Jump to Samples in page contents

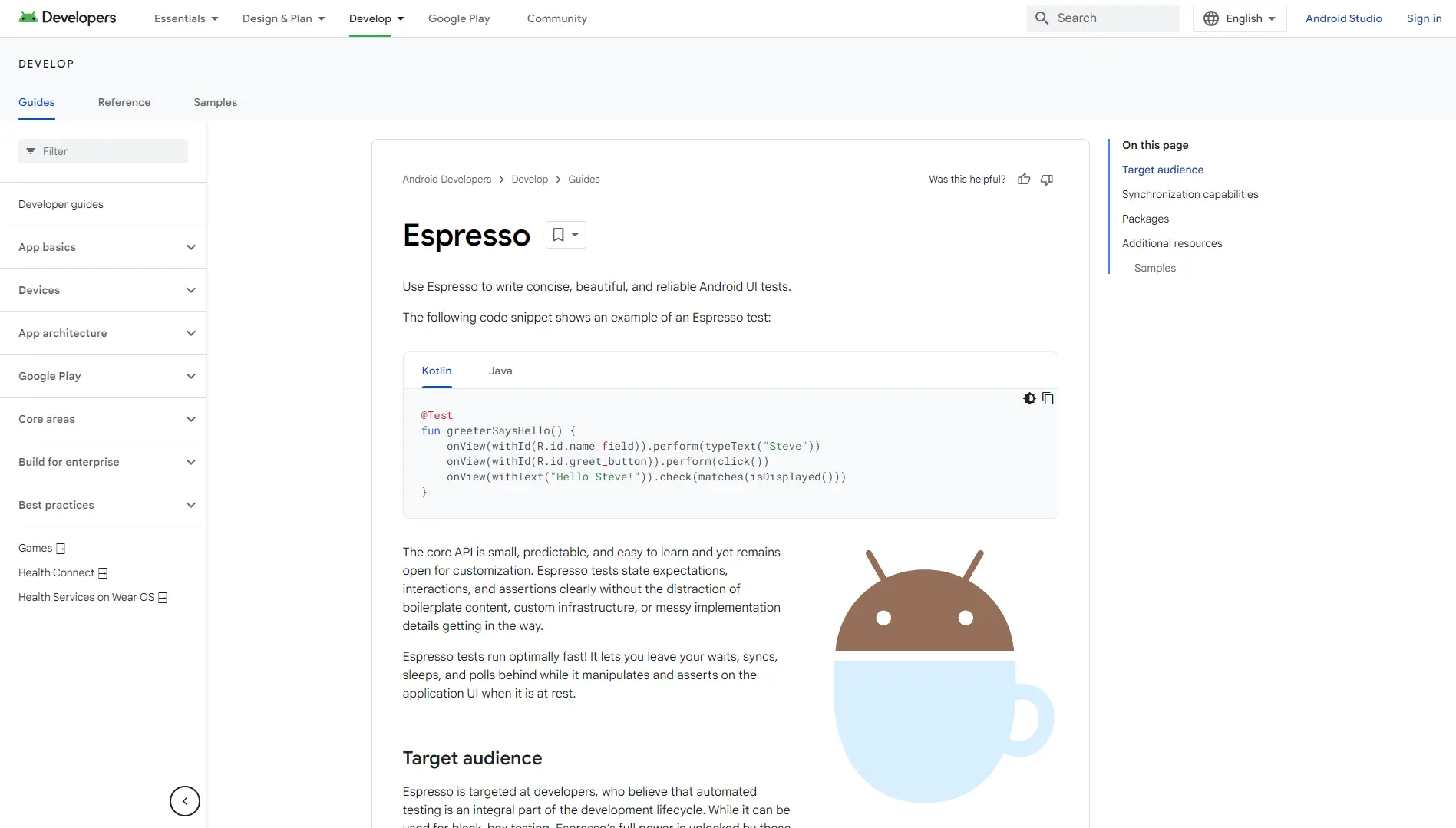click(x=1155, y=268)
